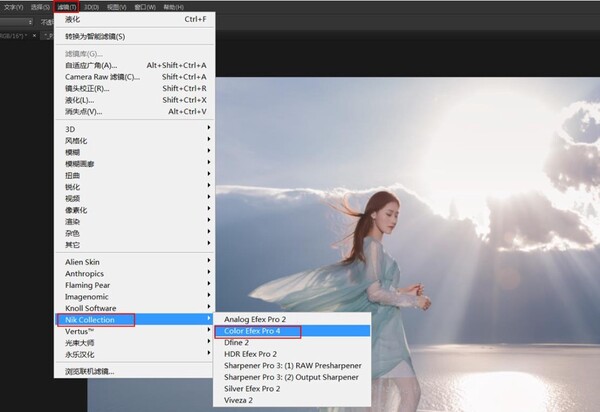Open the 选择(S) menu

coord(40,7)
